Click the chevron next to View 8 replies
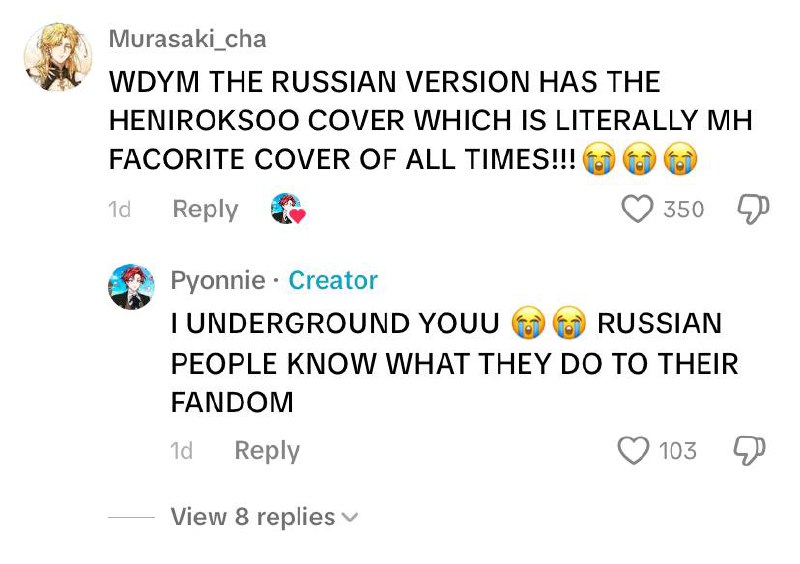The height and width of the screenshot is (564, 800). click(x=349, y=518)
